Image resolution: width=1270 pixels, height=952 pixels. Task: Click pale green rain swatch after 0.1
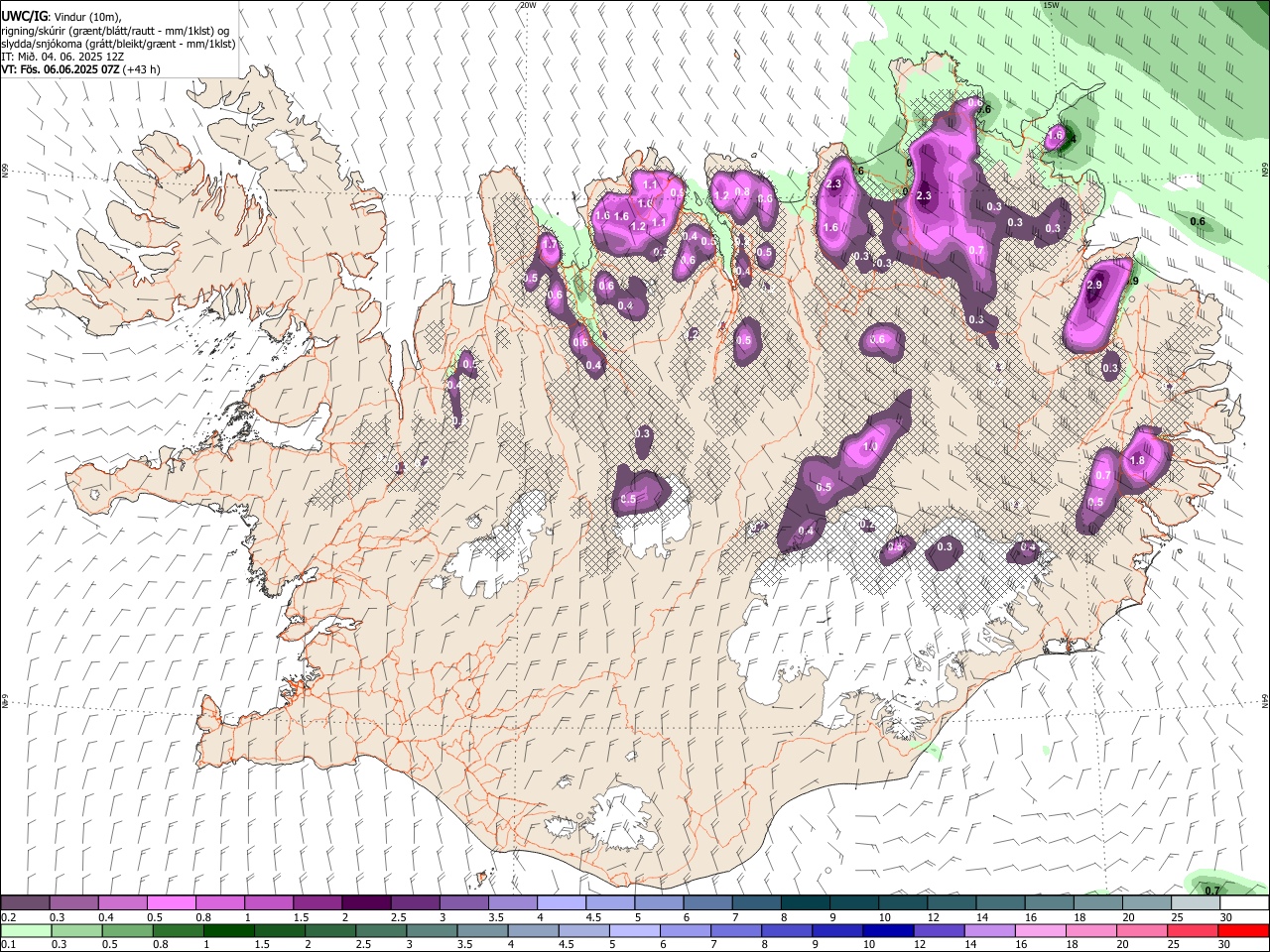(x=25, y=930)
